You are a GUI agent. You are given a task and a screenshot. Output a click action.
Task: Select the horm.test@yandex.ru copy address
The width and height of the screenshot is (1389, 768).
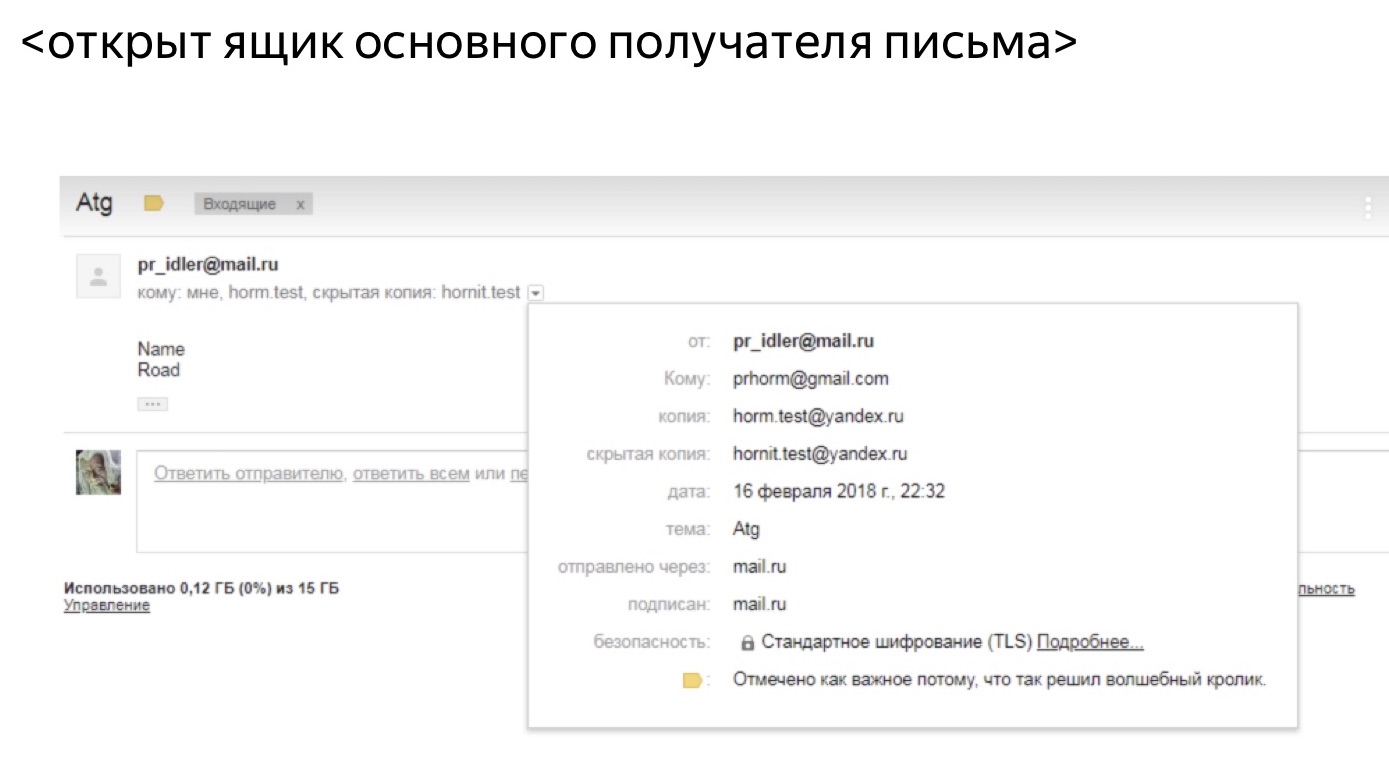[x=818, y=416]
